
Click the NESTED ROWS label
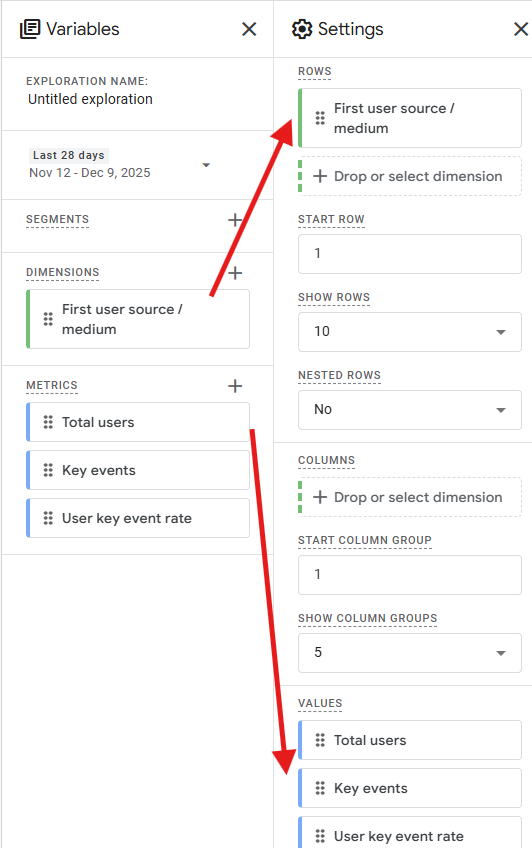coord(340,375)
